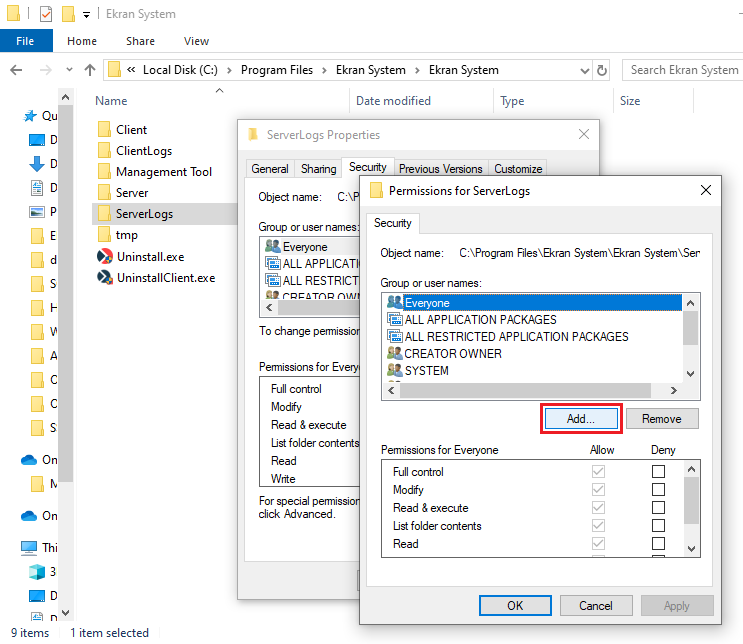This screenshot has width=743, height=644.
Task: Switch to the Previous Versions tab
Action: click(441, 169)
